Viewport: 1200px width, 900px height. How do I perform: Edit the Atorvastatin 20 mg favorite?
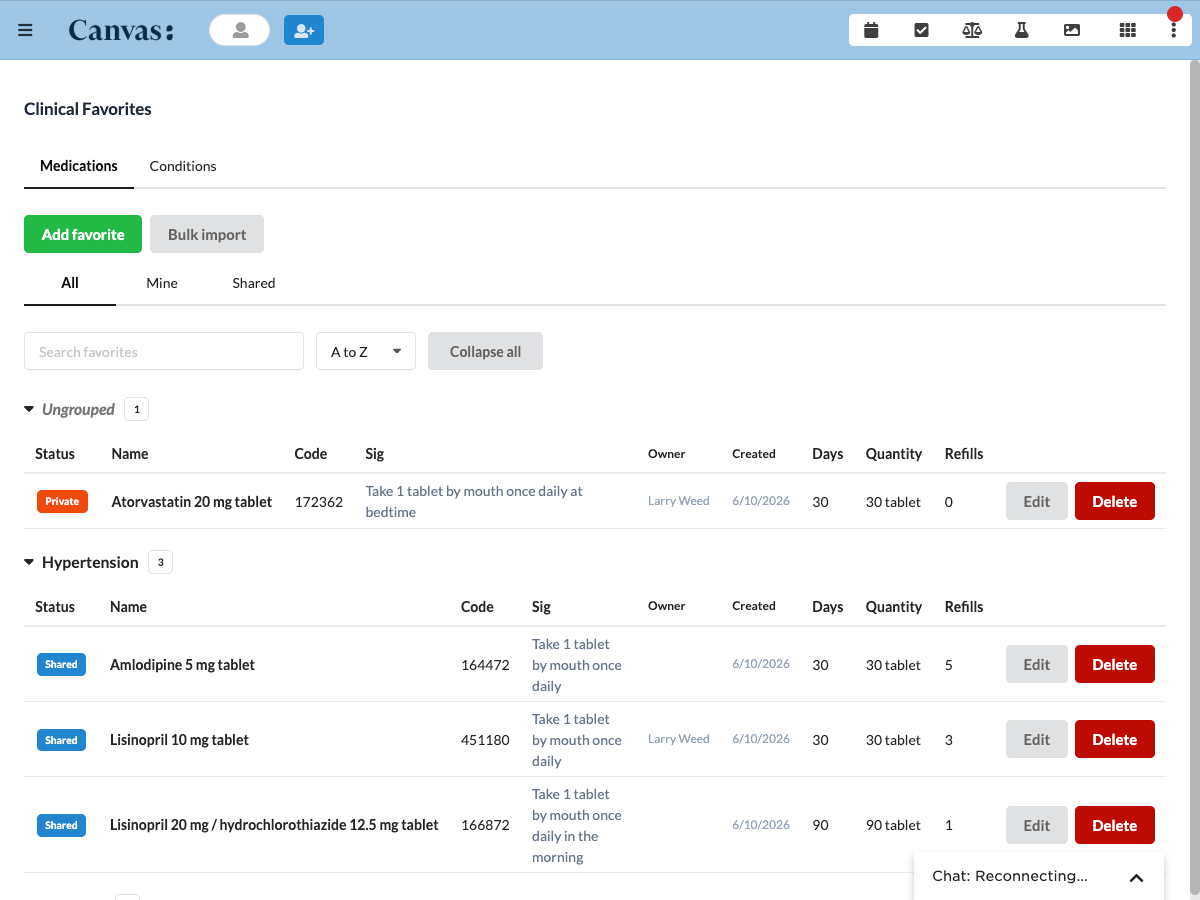(1037, 501)
